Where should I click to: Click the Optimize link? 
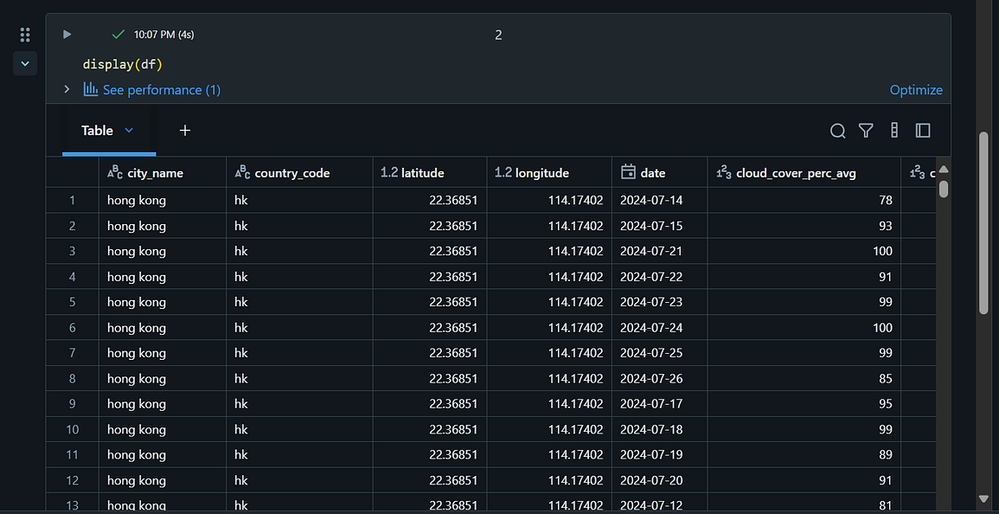click(916, 90)
